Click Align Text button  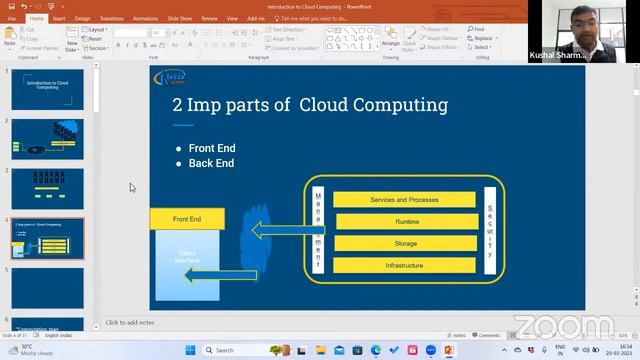282,39
